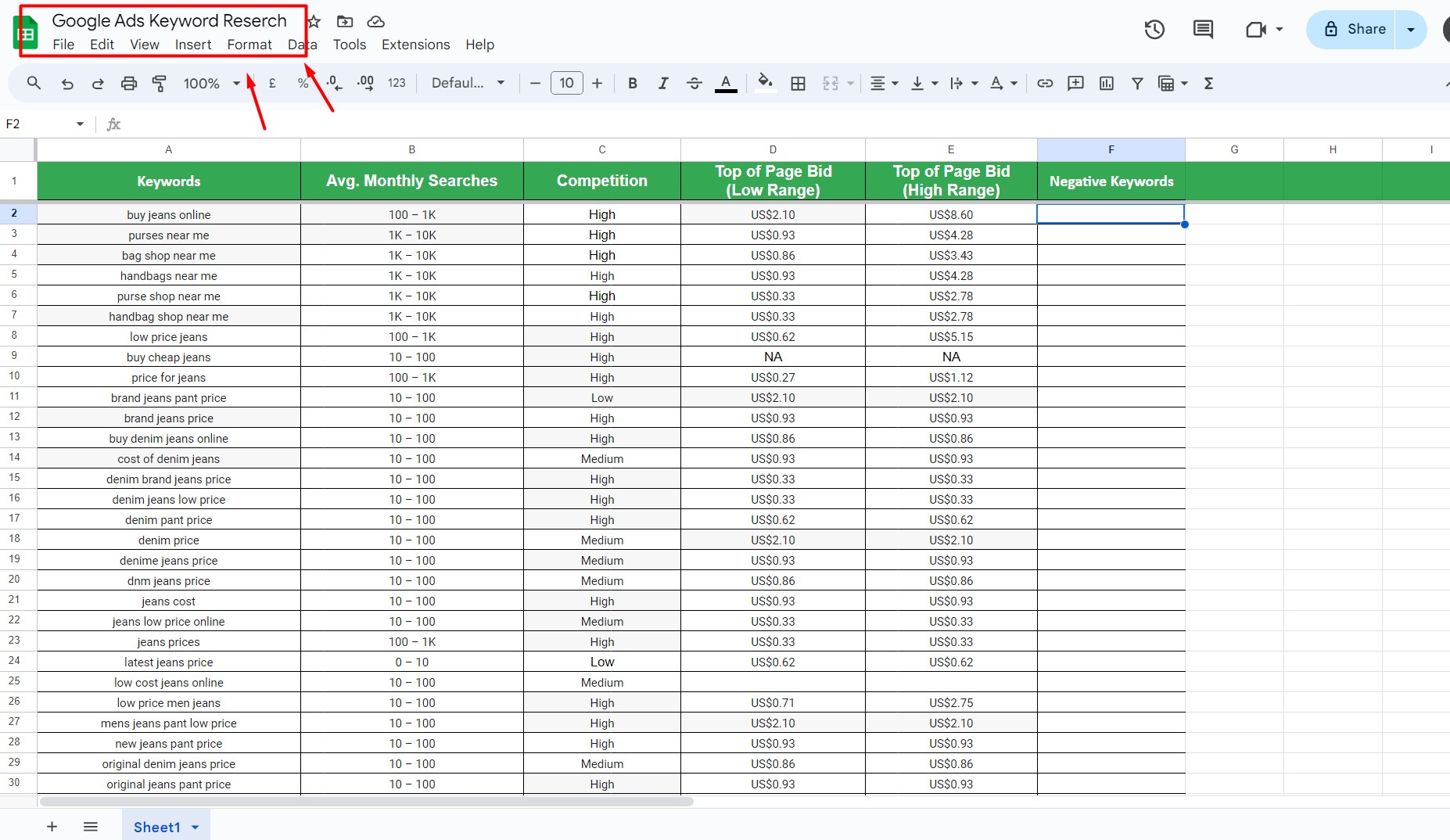Screen dimensions: 1450x840
Task: Increase font size with plus button
Action: pos(598,83)
